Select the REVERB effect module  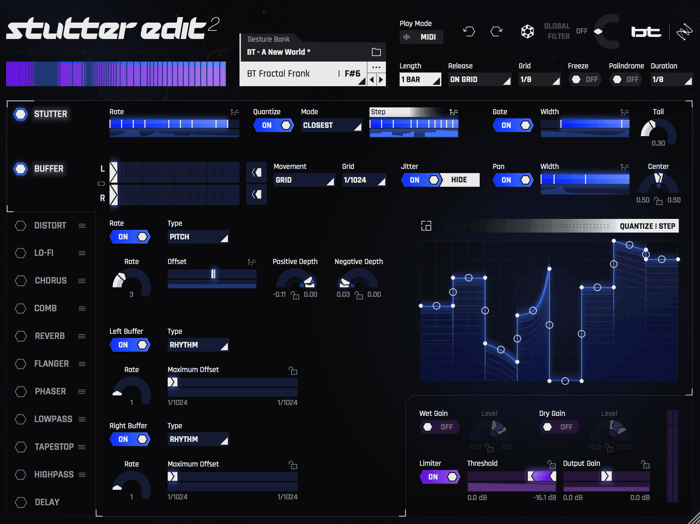coord(50,336)
